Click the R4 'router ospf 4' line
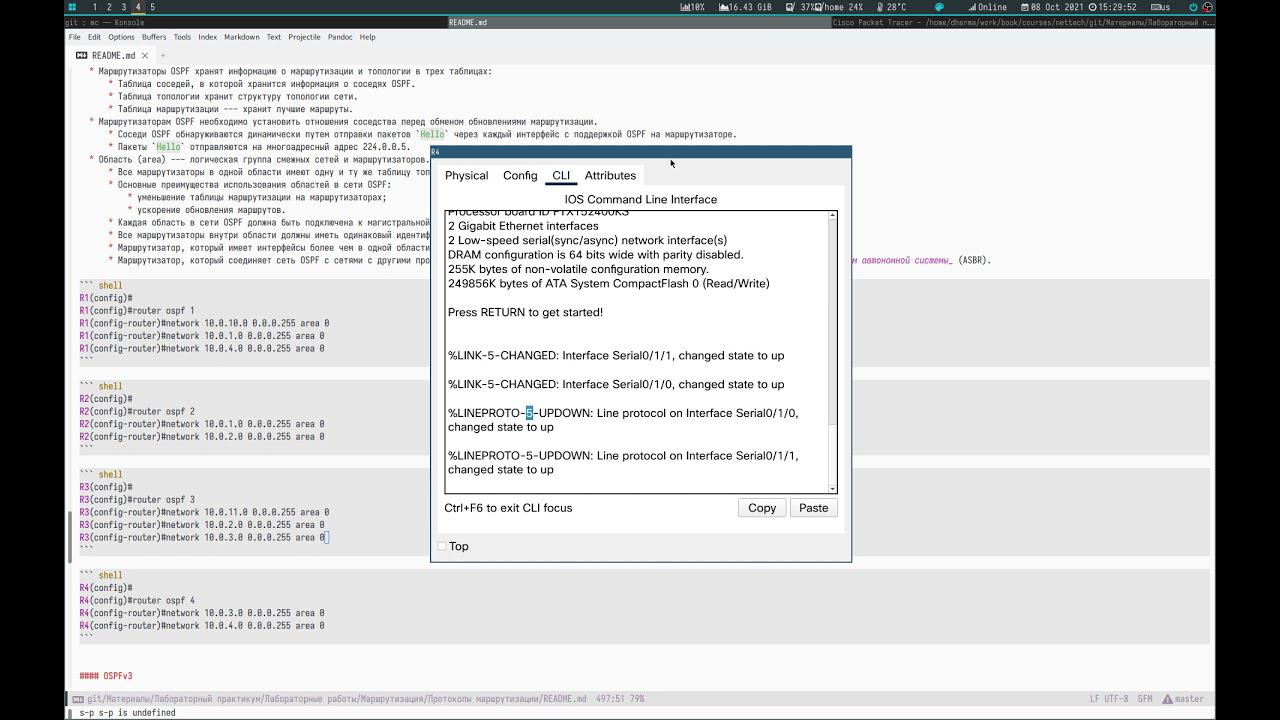Screen dimensions: 1280x720 pyautogui.click(x=137, y=601)
